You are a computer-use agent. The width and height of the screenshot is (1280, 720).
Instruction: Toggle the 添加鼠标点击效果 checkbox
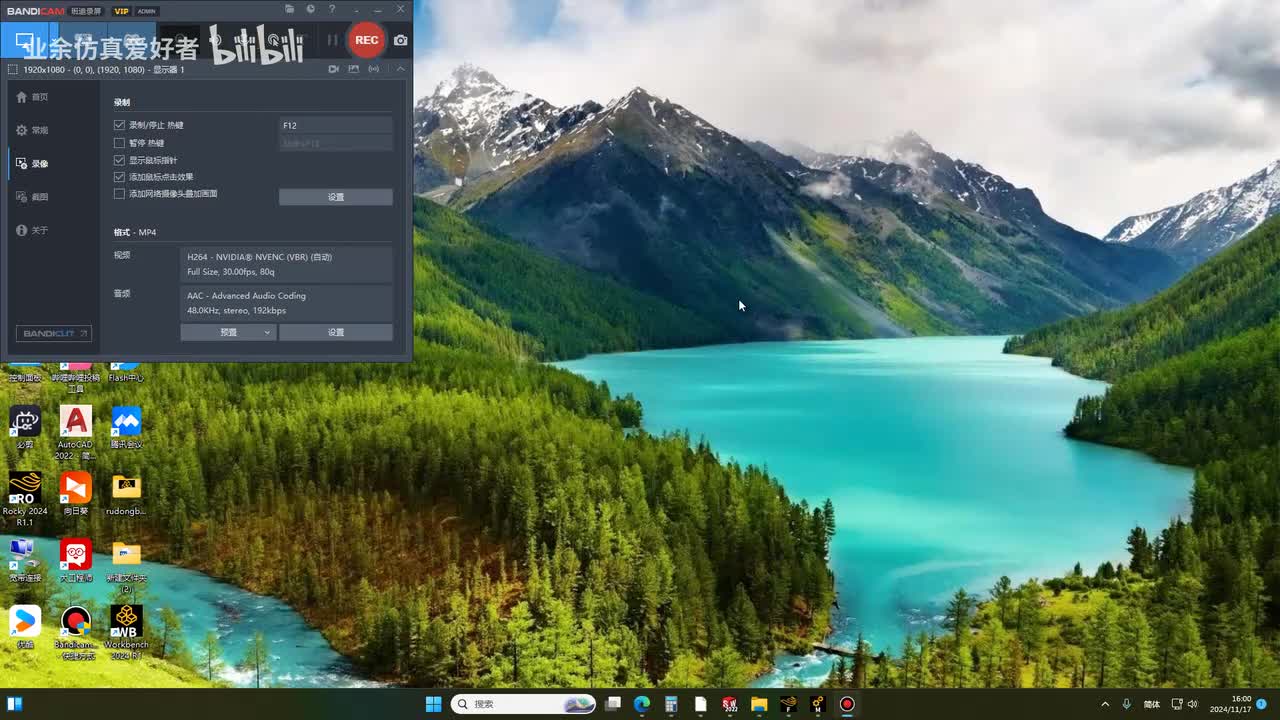pos(120,177)
